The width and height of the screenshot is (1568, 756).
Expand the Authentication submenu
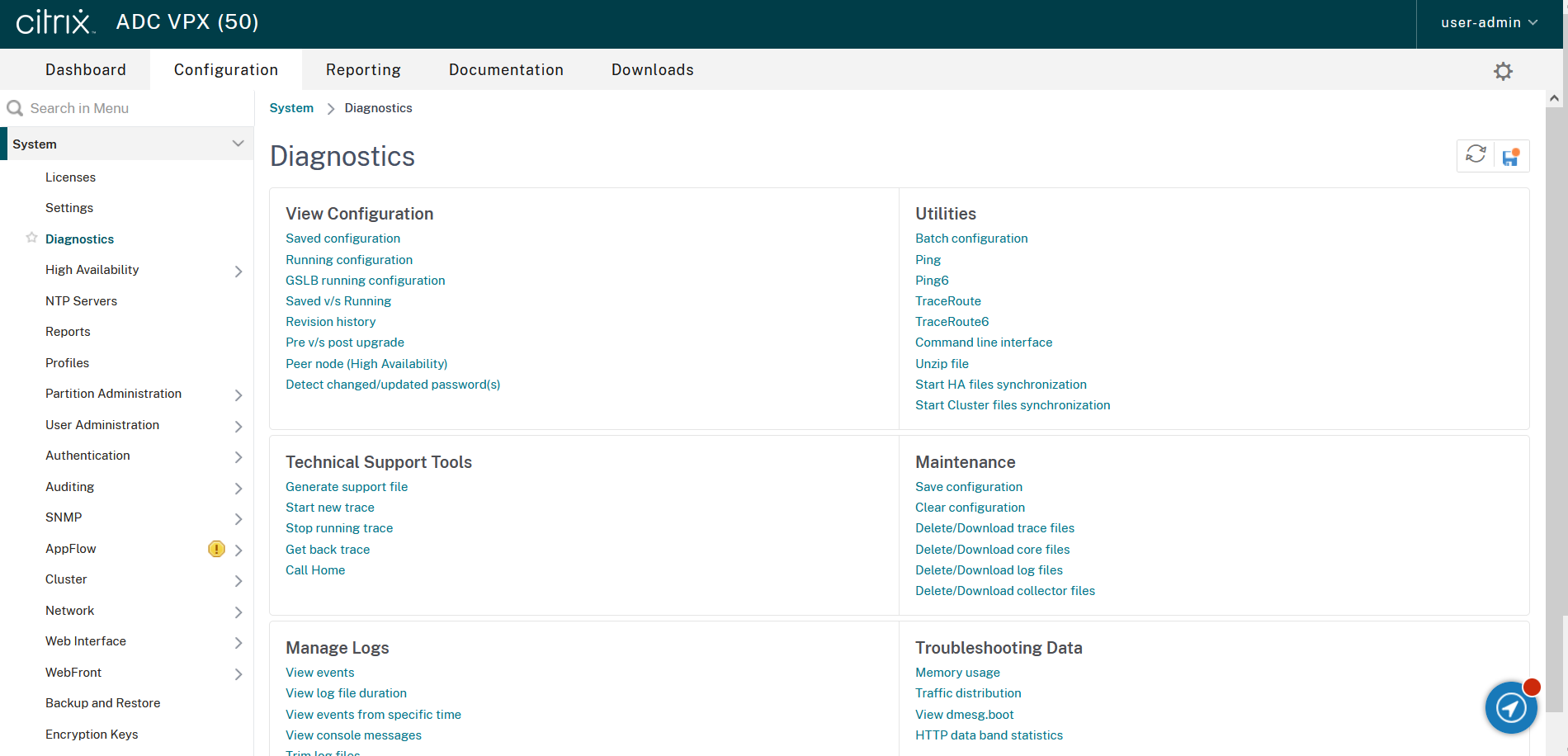click(x=239, y=457)
